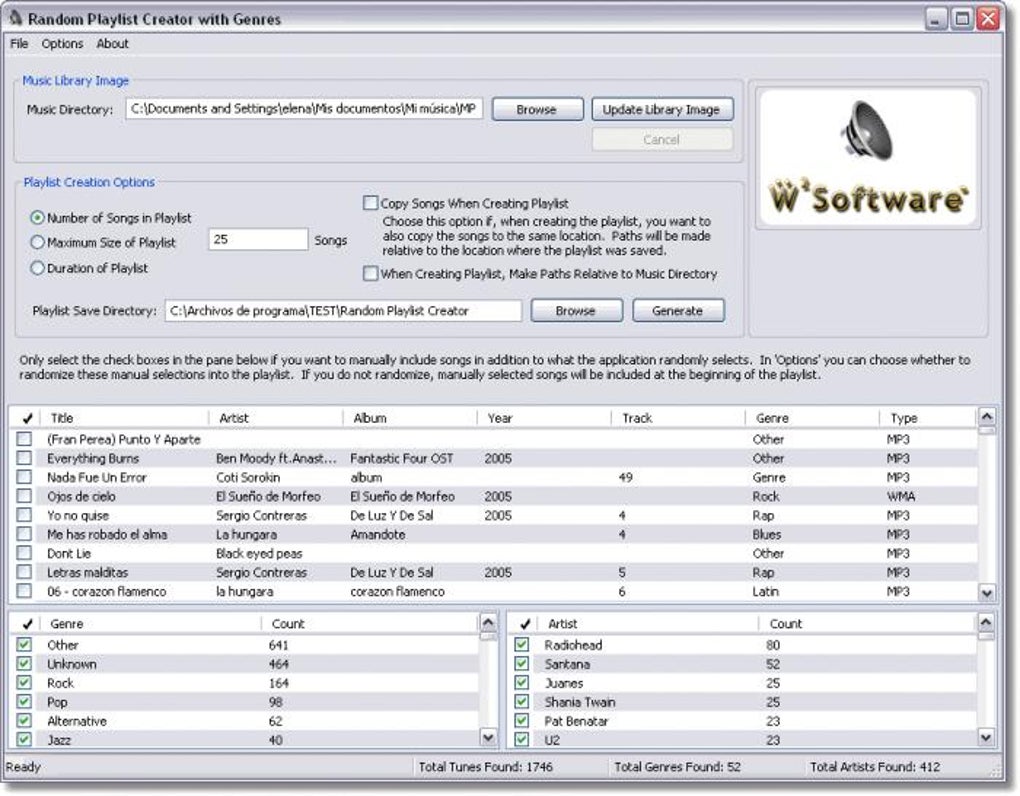The width and height of the screenshot is (1020, 796).
Task: Click checkmark header icon in songs list
Action: click(x=26, y=418)
